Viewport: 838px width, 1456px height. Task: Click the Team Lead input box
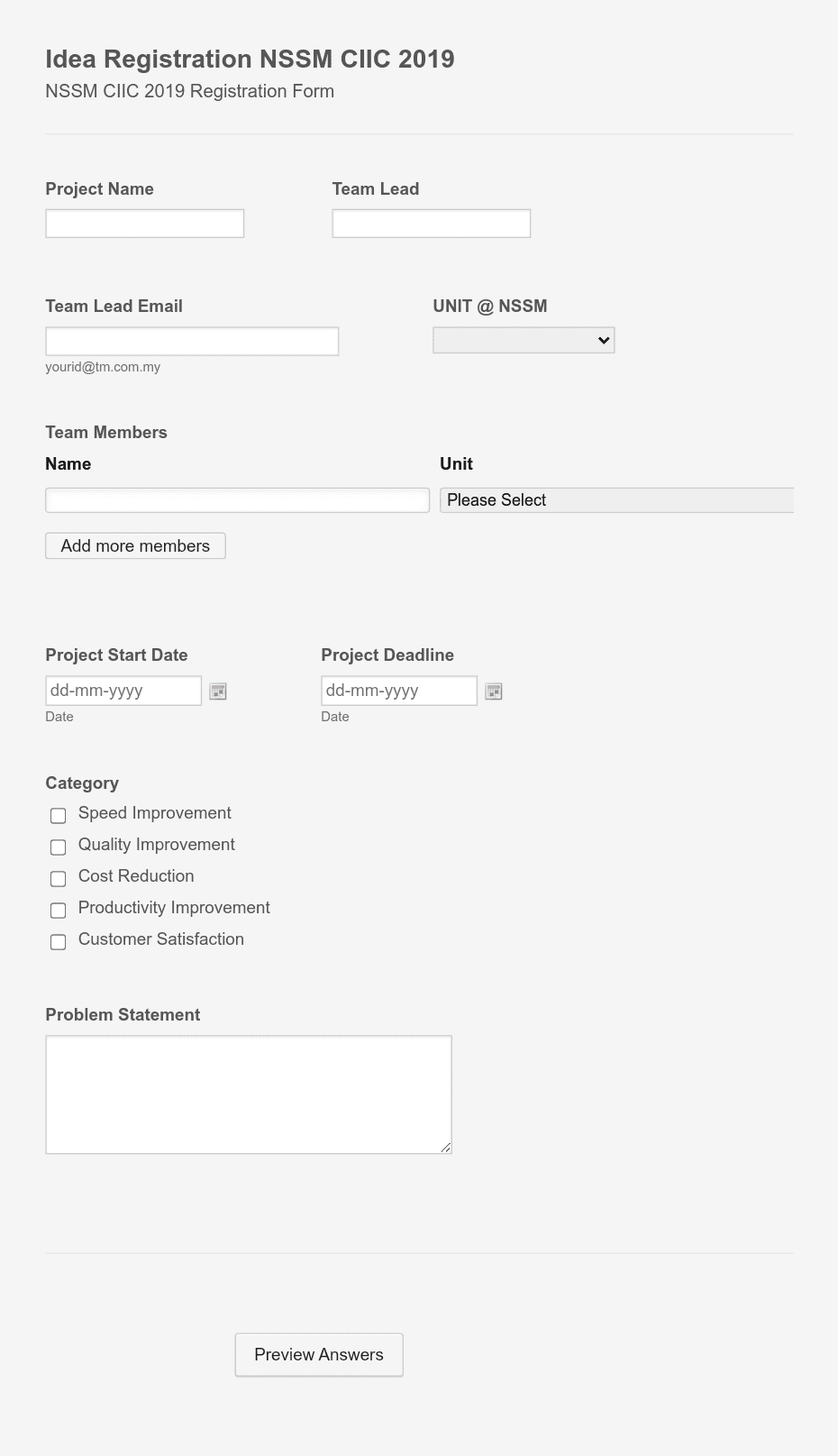click(x=431, y=223)
